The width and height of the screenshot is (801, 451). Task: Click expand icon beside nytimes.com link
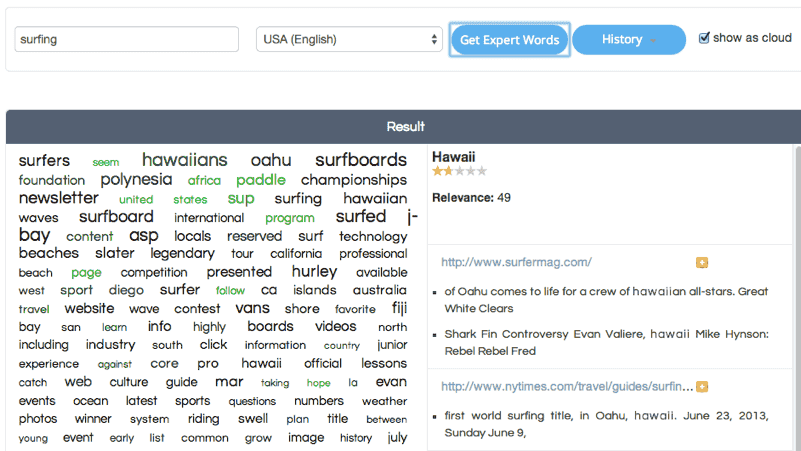coord(702,386)
